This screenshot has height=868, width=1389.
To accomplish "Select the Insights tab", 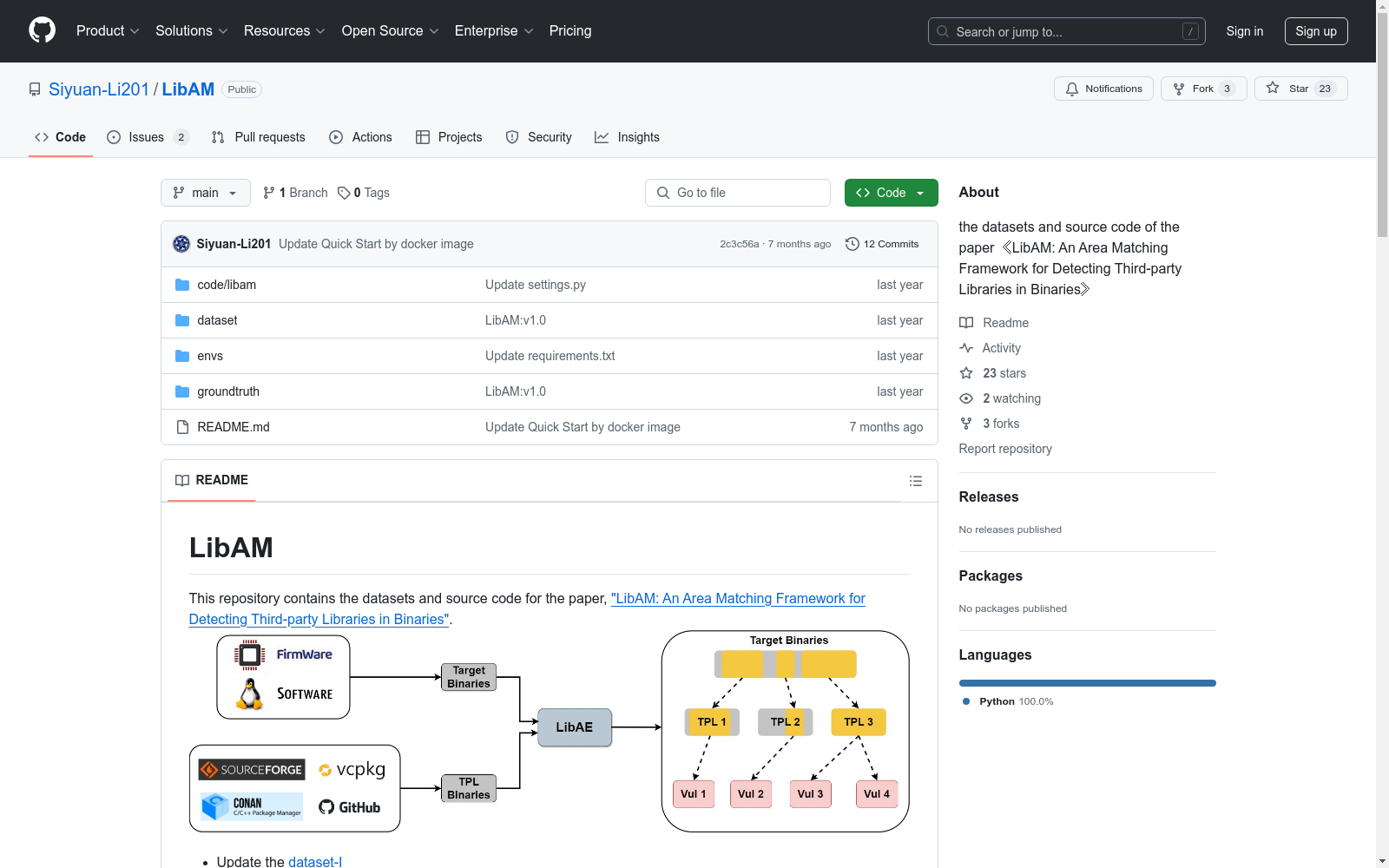I will tap(627, 137).
